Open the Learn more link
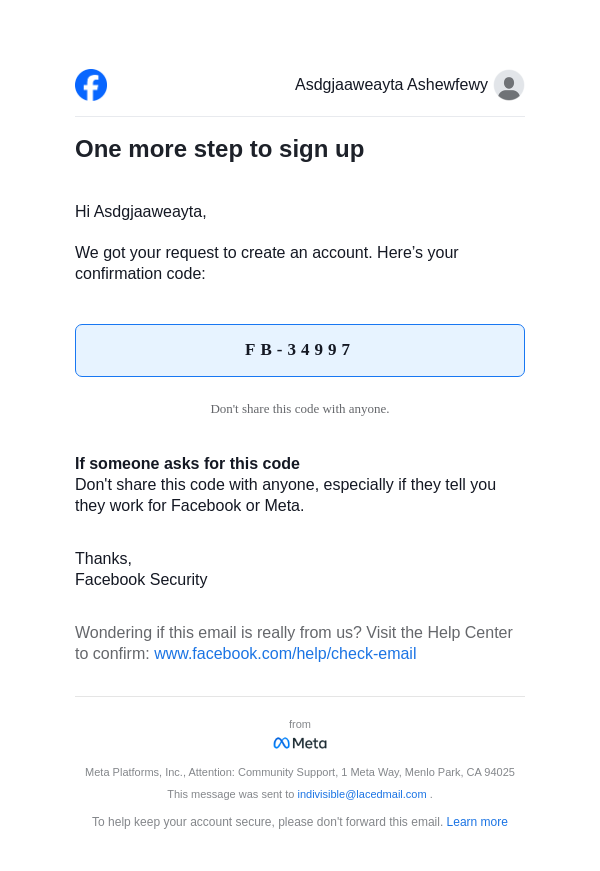The height and width of the screenshot is (871, 600). (477, 822)
